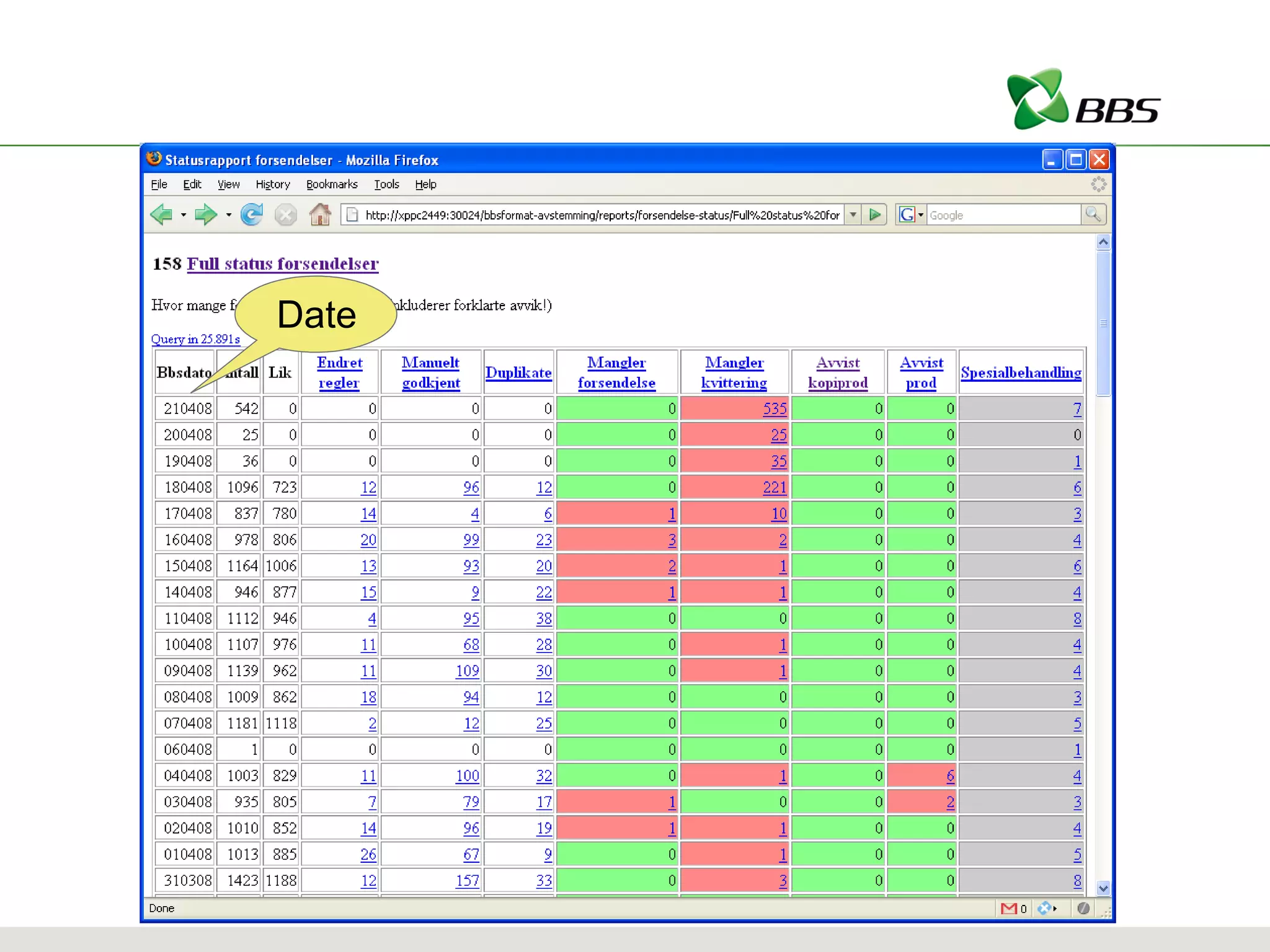Click the Spesialbehandling column header link
The width and height of the screenshot is (1270, 952).
pos(1021,372)
